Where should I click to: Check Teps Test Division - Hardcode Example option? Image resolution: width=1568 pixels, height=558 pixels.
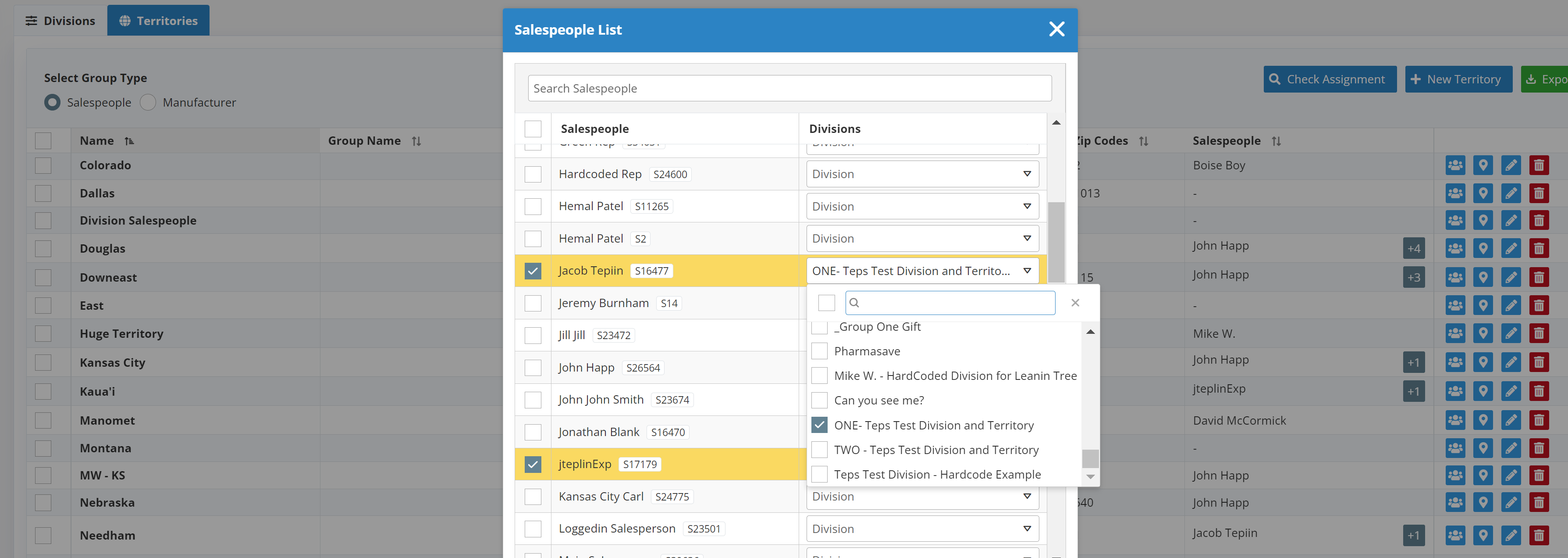819,475
